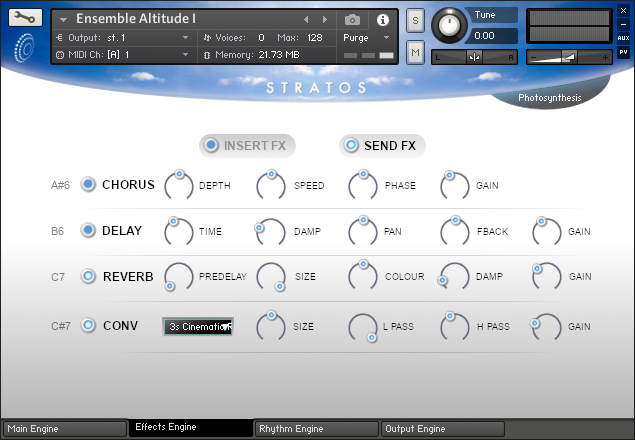635x440 pixels.
Task: Click the C#7 key label beside Conv
Action: pyautogui.click(x=61, y=326)
